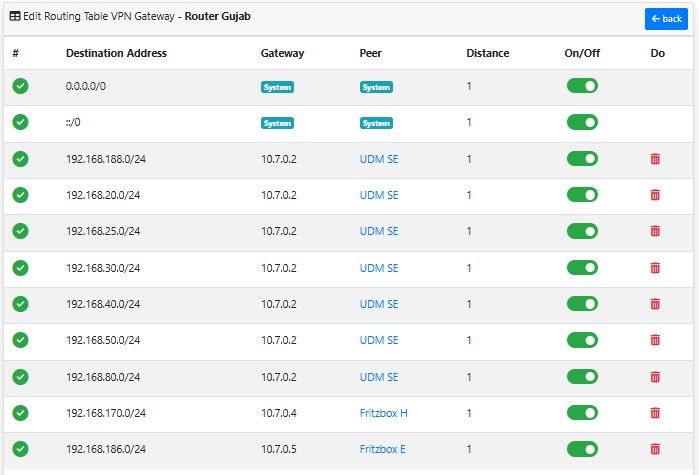Click green status check for 0.0.0.0/0
The height and width of the screenshot is (475, 699).
(20, 86)
